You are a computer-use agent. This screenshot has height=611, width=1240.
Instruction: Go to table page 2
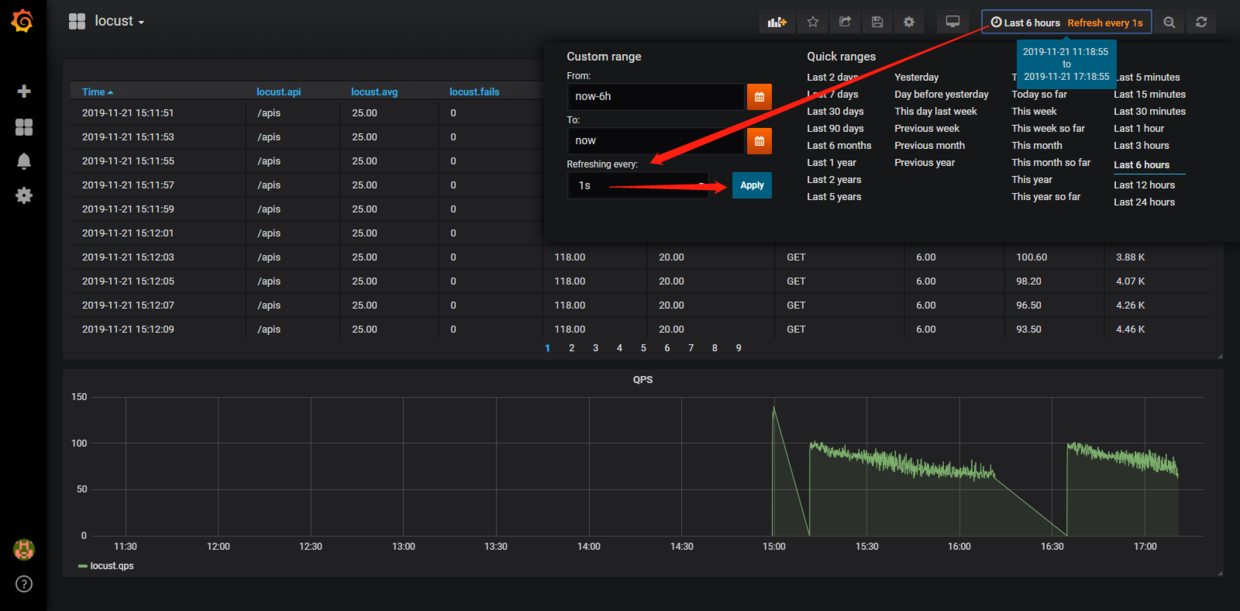[x=572, y=348]
